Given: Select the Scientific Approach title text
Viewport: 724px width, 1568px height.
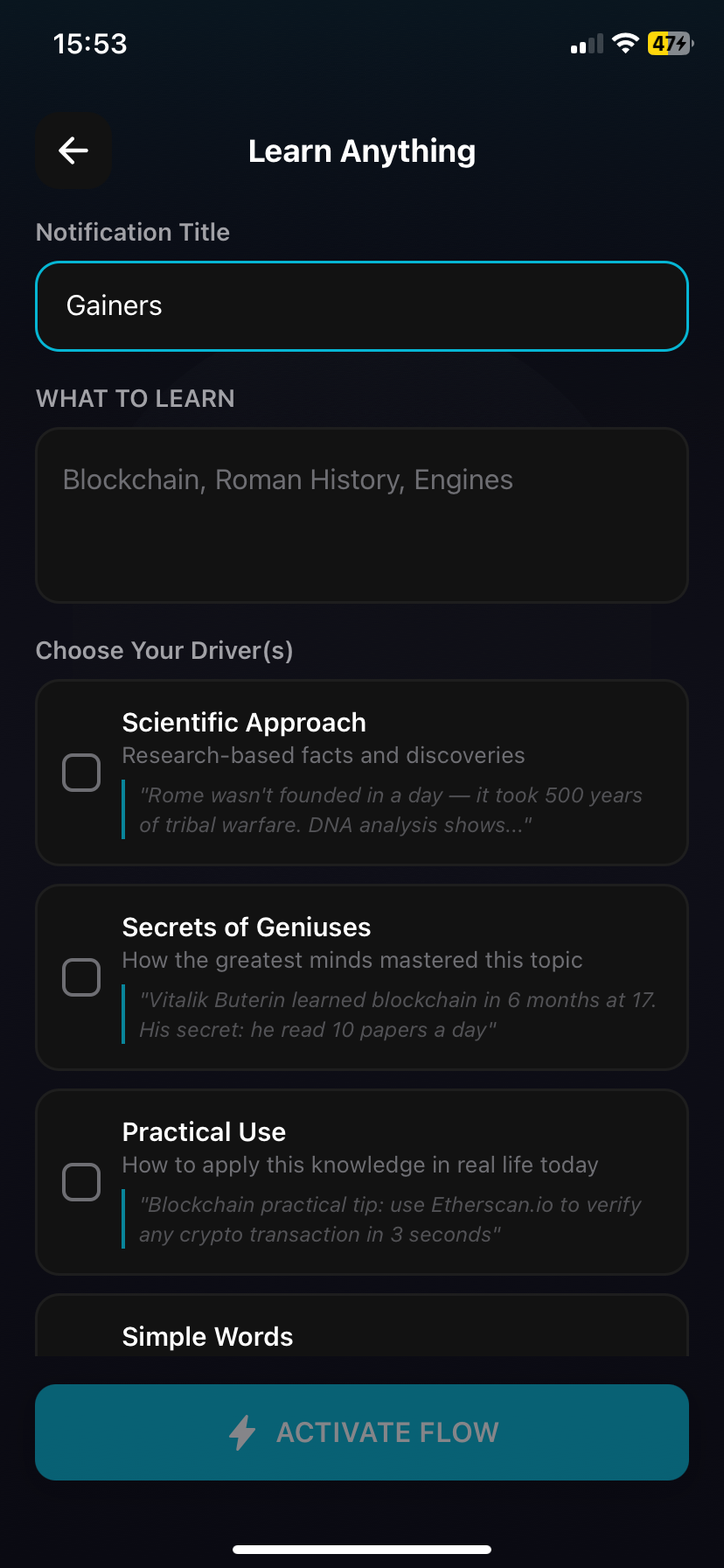Looking at the screenshot, I should coord(244,723).
